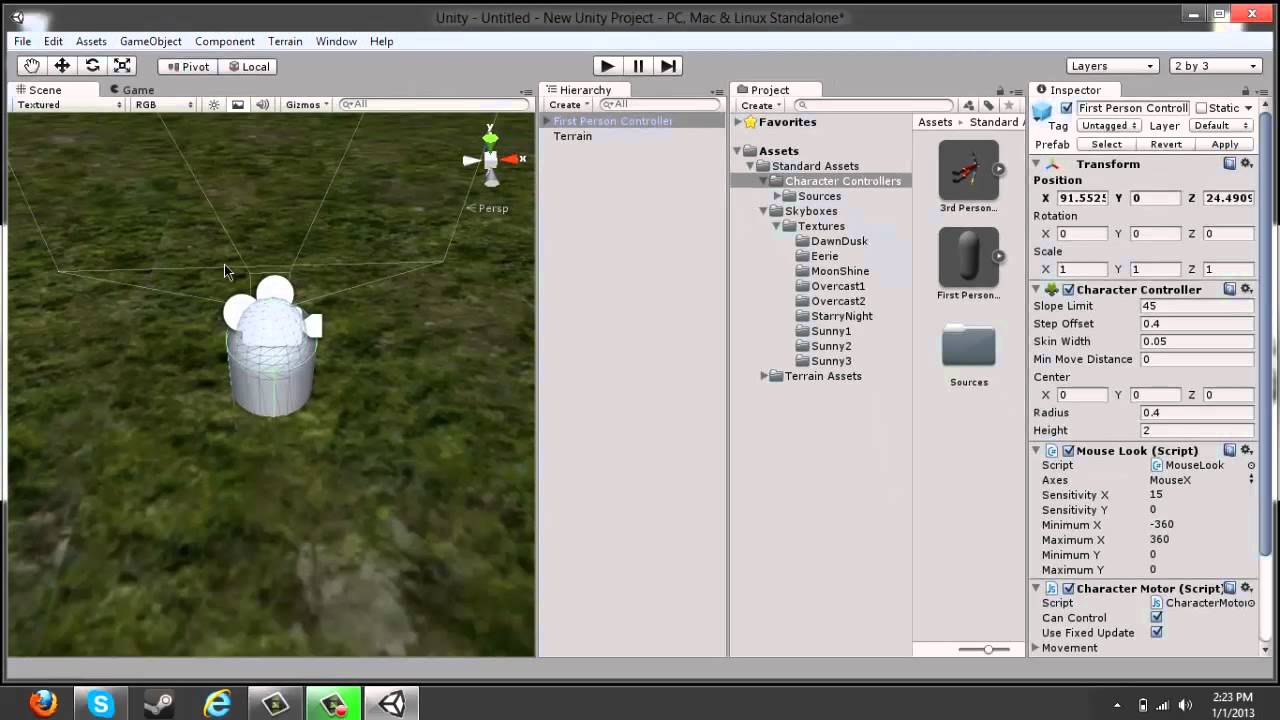
Task: Click Project search by label icon
Action: [x=988, y=105]
